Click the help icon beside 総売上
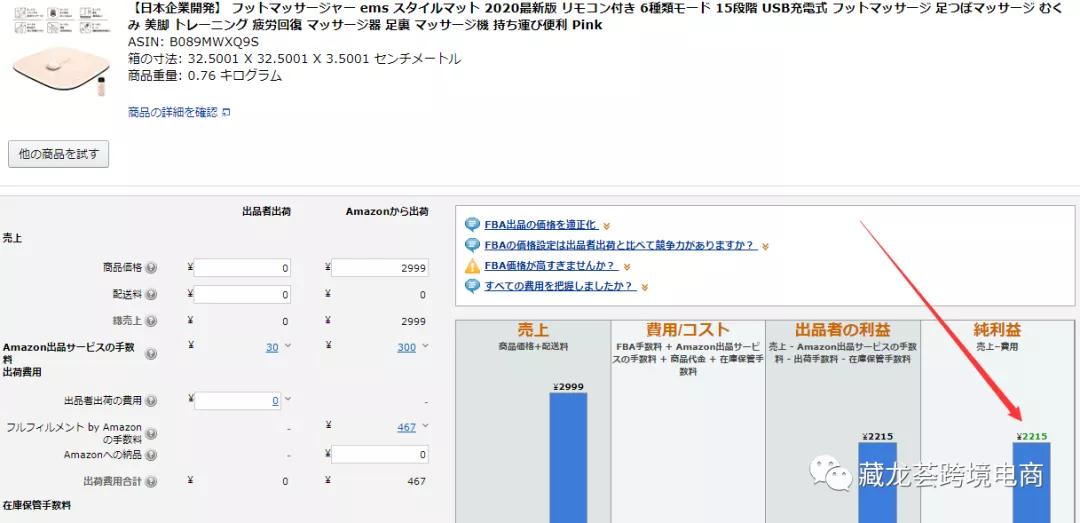The height and width of the screenshot is (523, 1080). click(151, 321)
